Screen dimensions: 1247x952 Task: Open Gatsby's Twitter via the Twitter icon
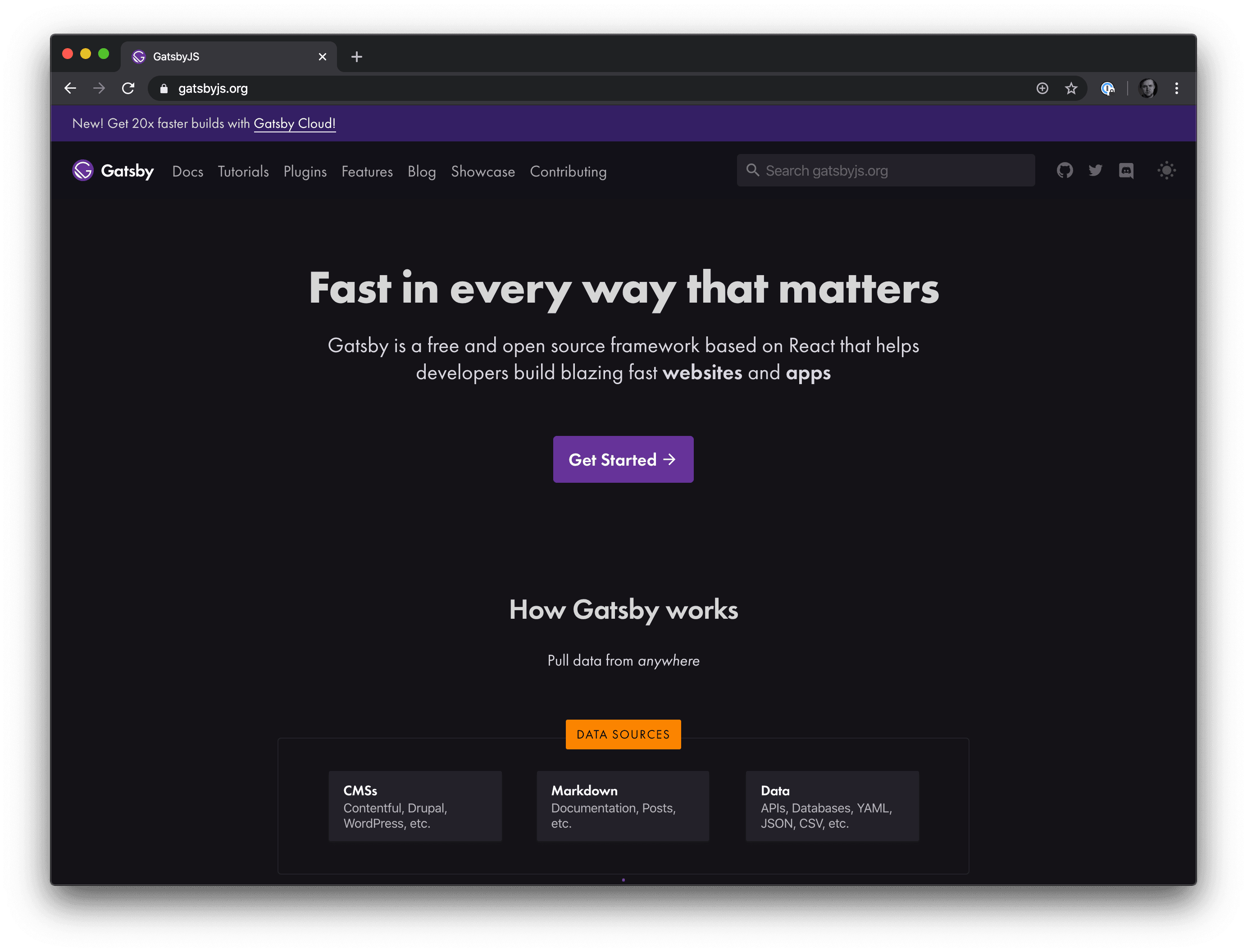pyautogui.click(x=1095, y=171)
